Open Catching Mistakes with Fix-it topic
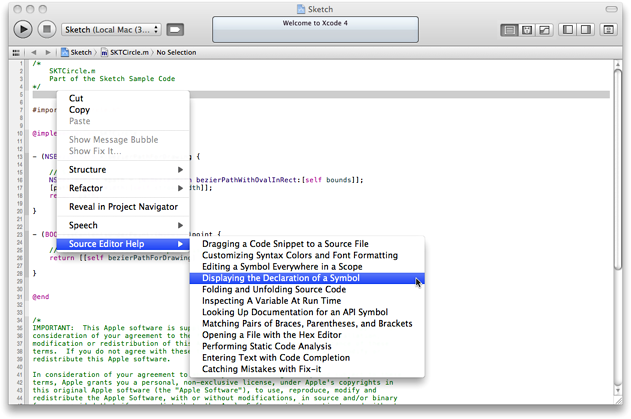631x419 pixels. tap(307, 369)
